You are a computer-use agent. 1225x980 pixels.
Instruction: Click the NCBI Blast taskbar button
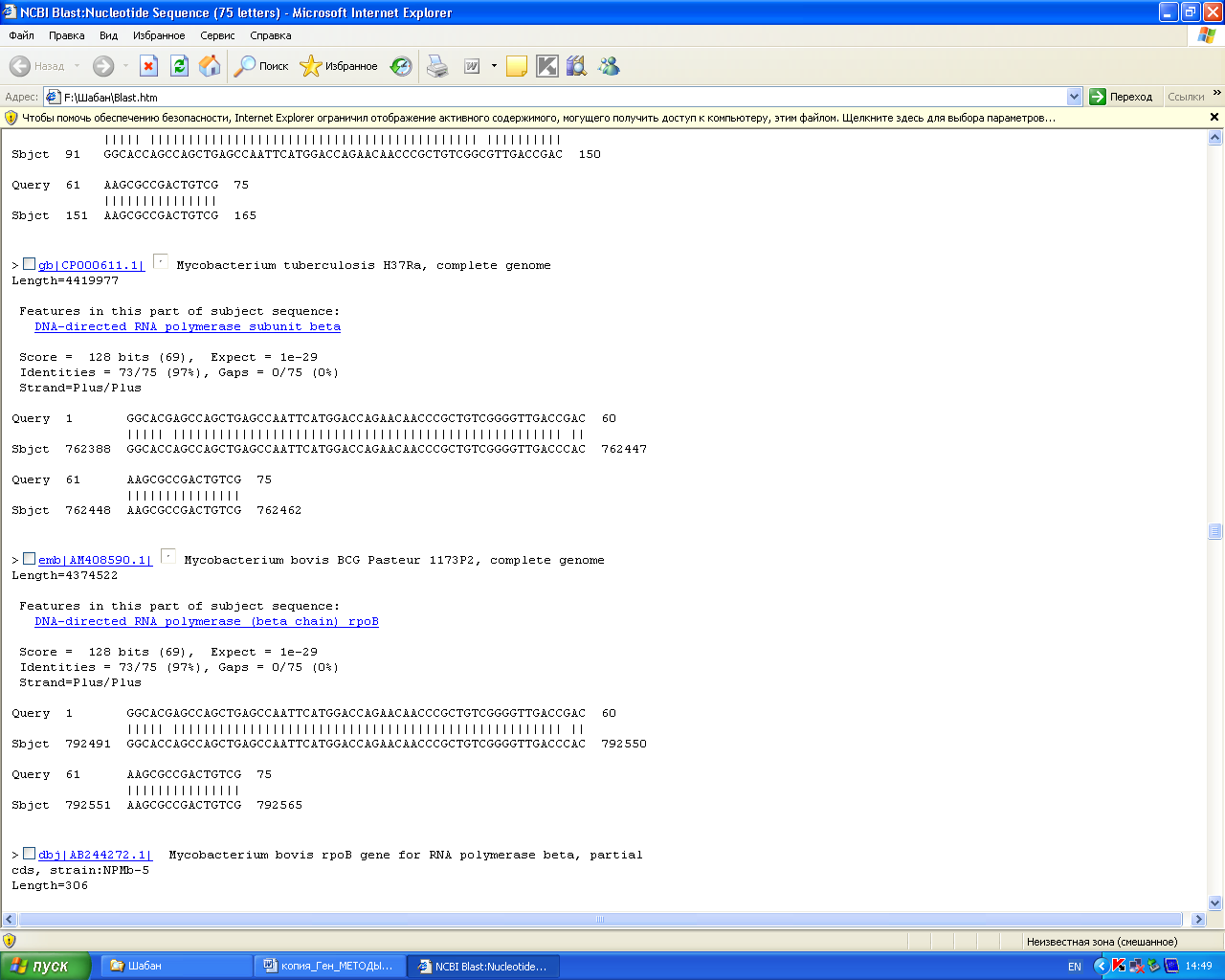pos(483,966)
